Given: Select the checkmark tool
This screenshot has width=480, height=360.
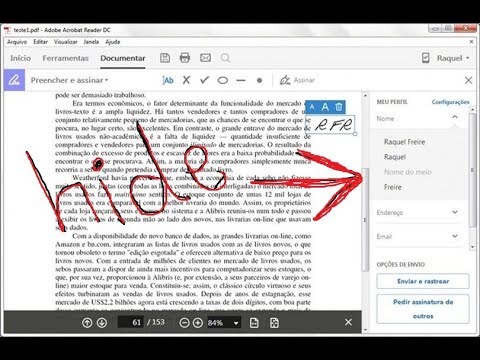Looking at the screenshot, I should point(204,80).
